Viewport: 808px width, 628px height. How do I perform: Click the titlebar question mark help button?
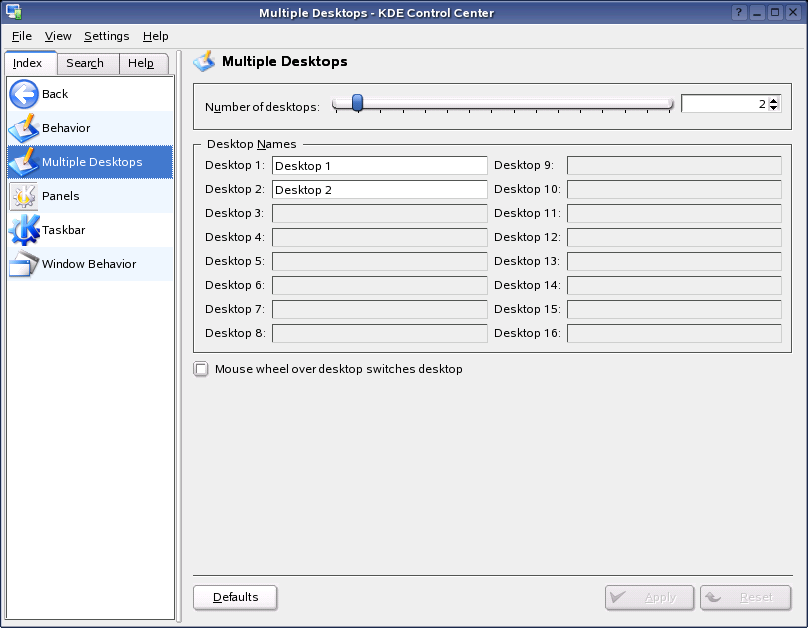[x=738, y=12]
